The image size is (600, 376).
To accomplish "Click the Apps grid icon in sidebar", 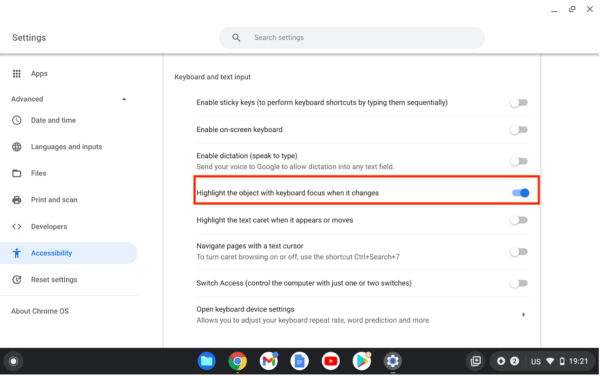I will coord(16,73).
